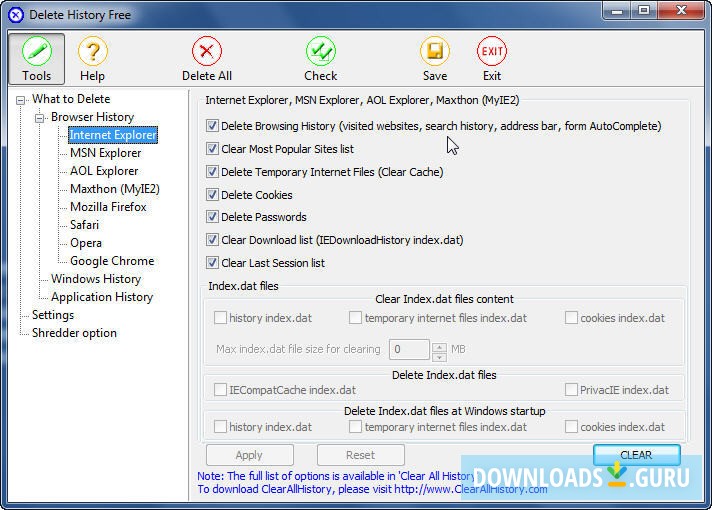Uncheck the Delete Passwords option
The height and width of the screenshot is (510, 712).
212,217
